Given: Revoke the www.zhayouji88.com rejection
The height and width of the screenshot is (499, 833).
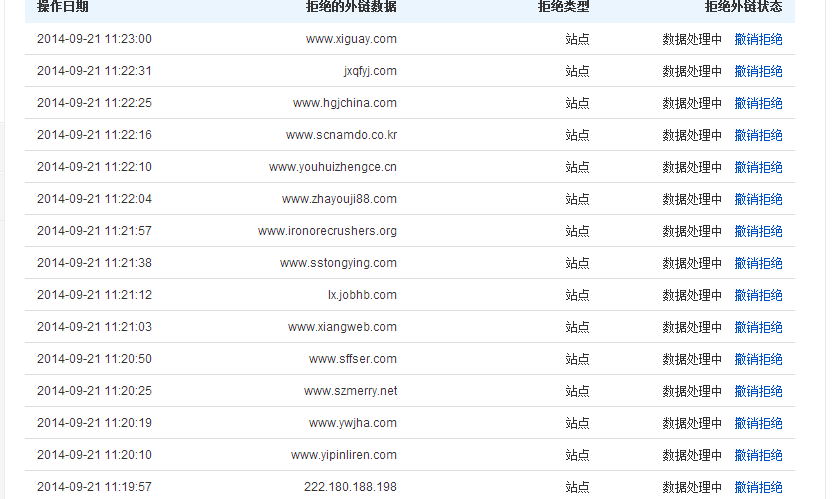Looking at the screenshot, I should [x=758, y=199].
